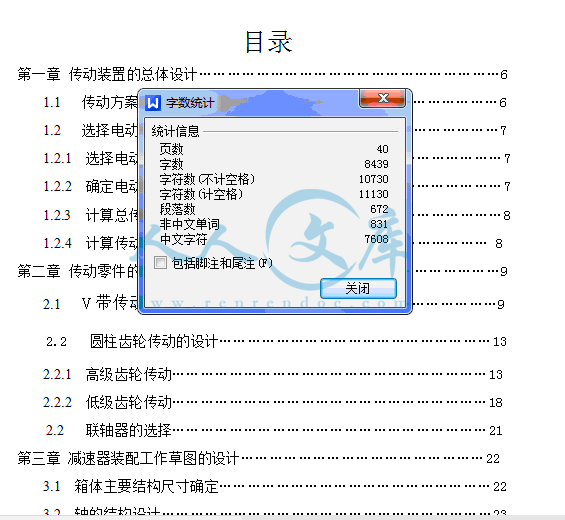Click the 统计信息 group label
565x520 pixels.
pos(175,131)
